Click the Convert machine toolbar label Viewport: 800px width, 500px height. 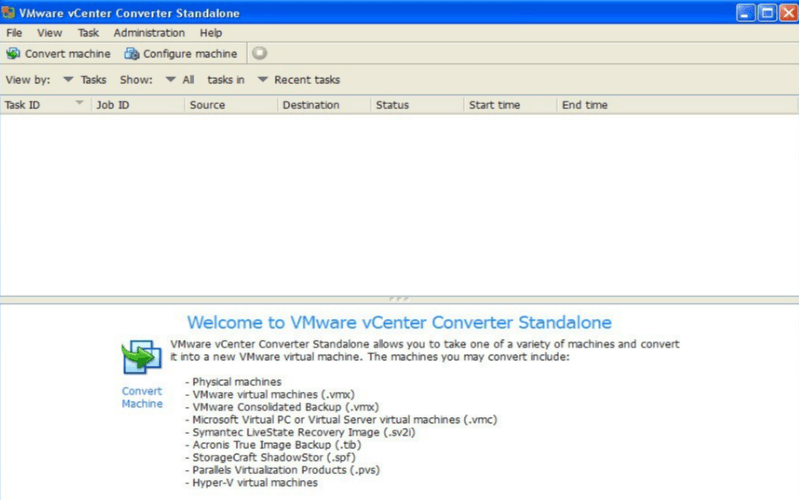click(x=67, y=54)
